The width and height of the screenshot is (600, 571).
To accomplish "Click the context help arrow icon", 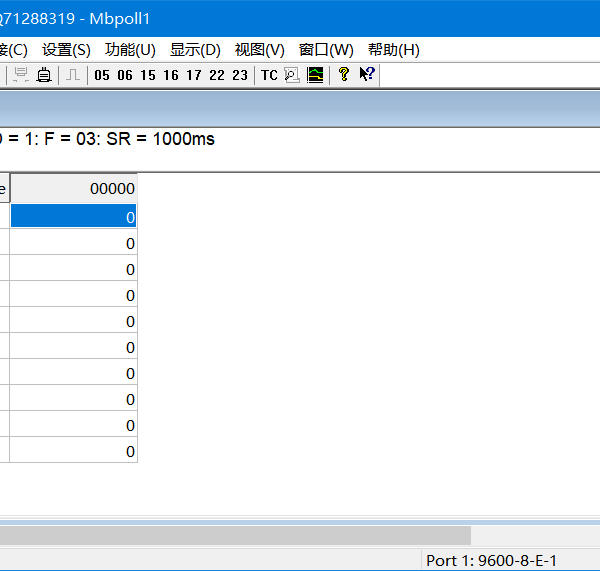I will click(366, 75).
